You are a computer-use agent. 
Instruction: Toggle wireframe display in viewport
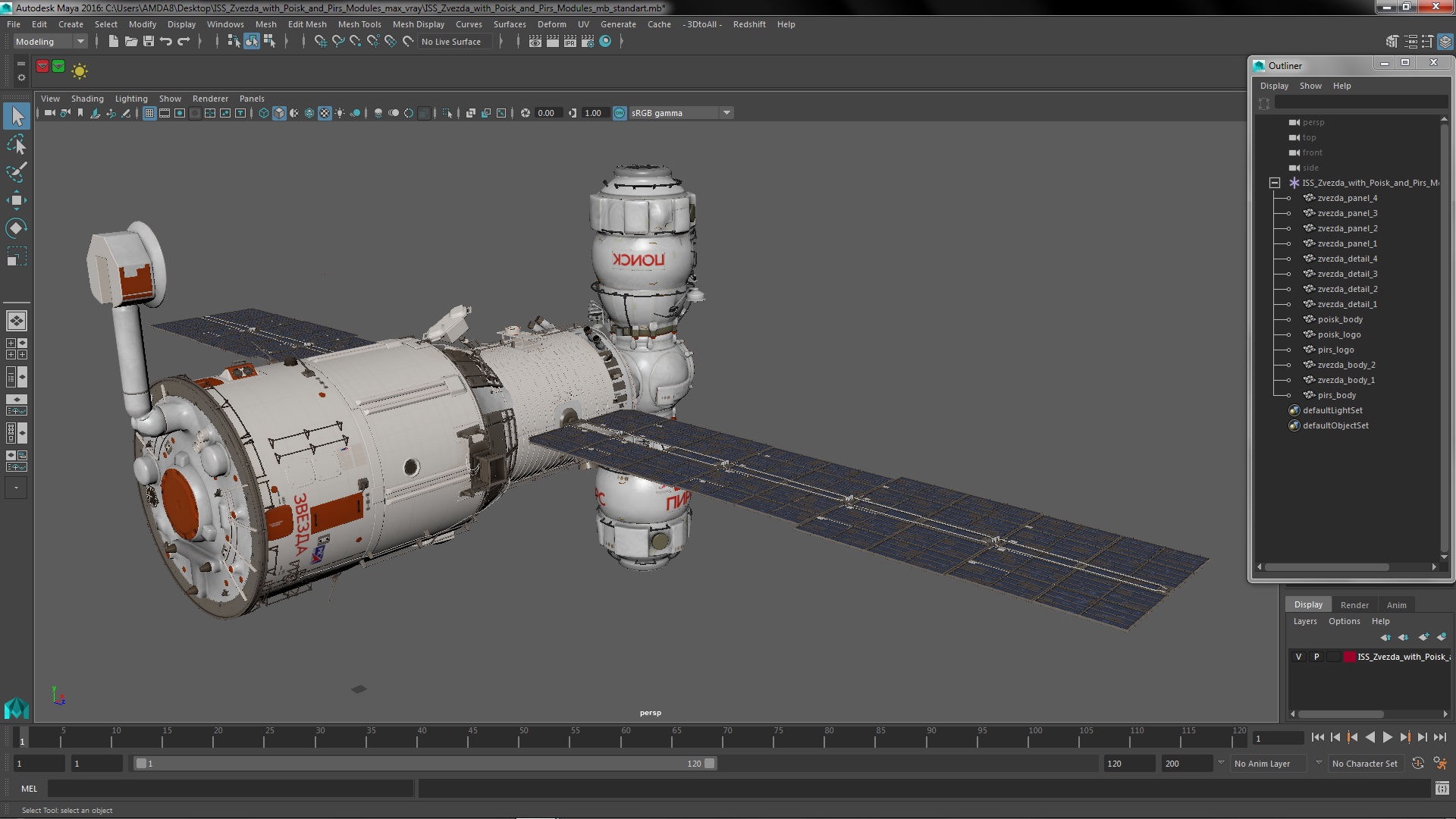point(264,113)
